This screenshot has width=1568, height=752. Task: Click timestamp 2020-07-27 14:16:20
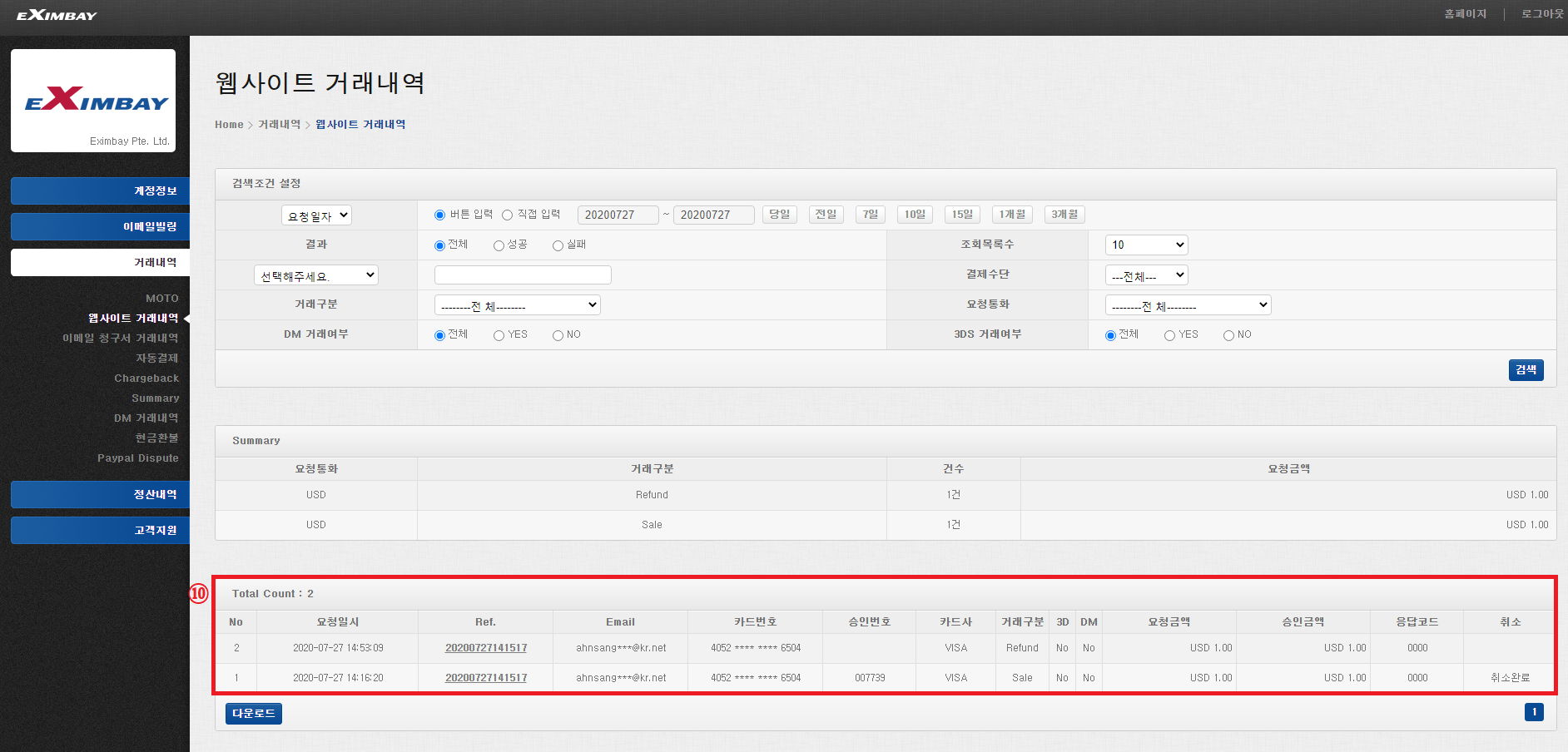click(x=338, y=678)
